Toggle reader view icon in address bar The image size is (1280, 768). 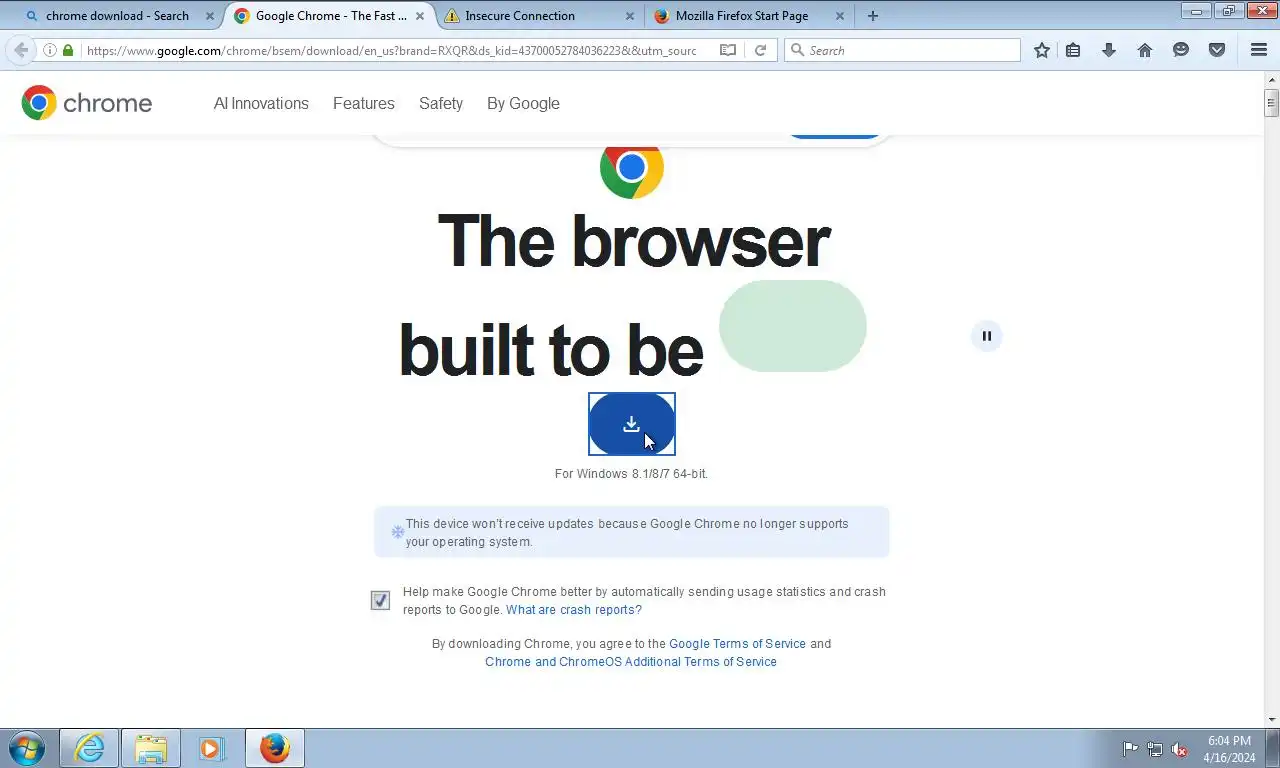tap(728, 50)
